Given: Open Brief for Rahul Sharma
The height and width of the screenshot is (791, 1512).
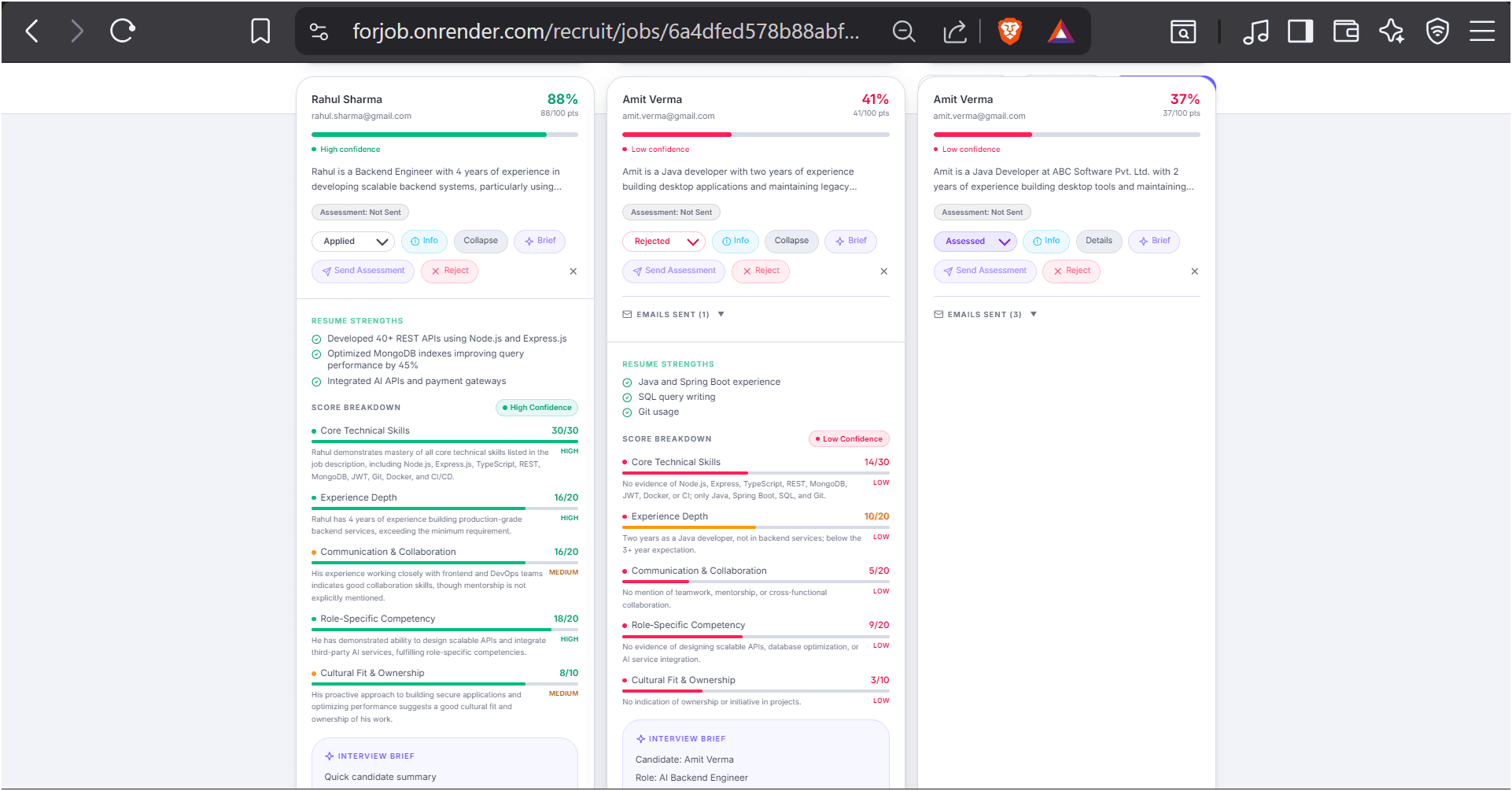Looking at the screenshot, I should click(540, 241).
